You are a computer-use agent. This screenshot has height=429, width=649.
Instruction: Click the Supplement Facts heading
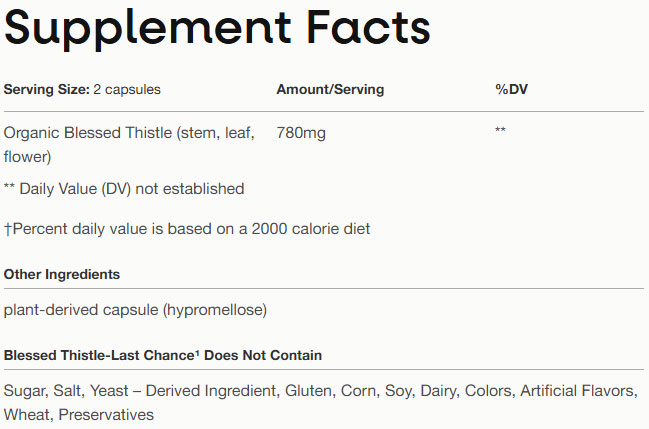click(x=217, y=30)
